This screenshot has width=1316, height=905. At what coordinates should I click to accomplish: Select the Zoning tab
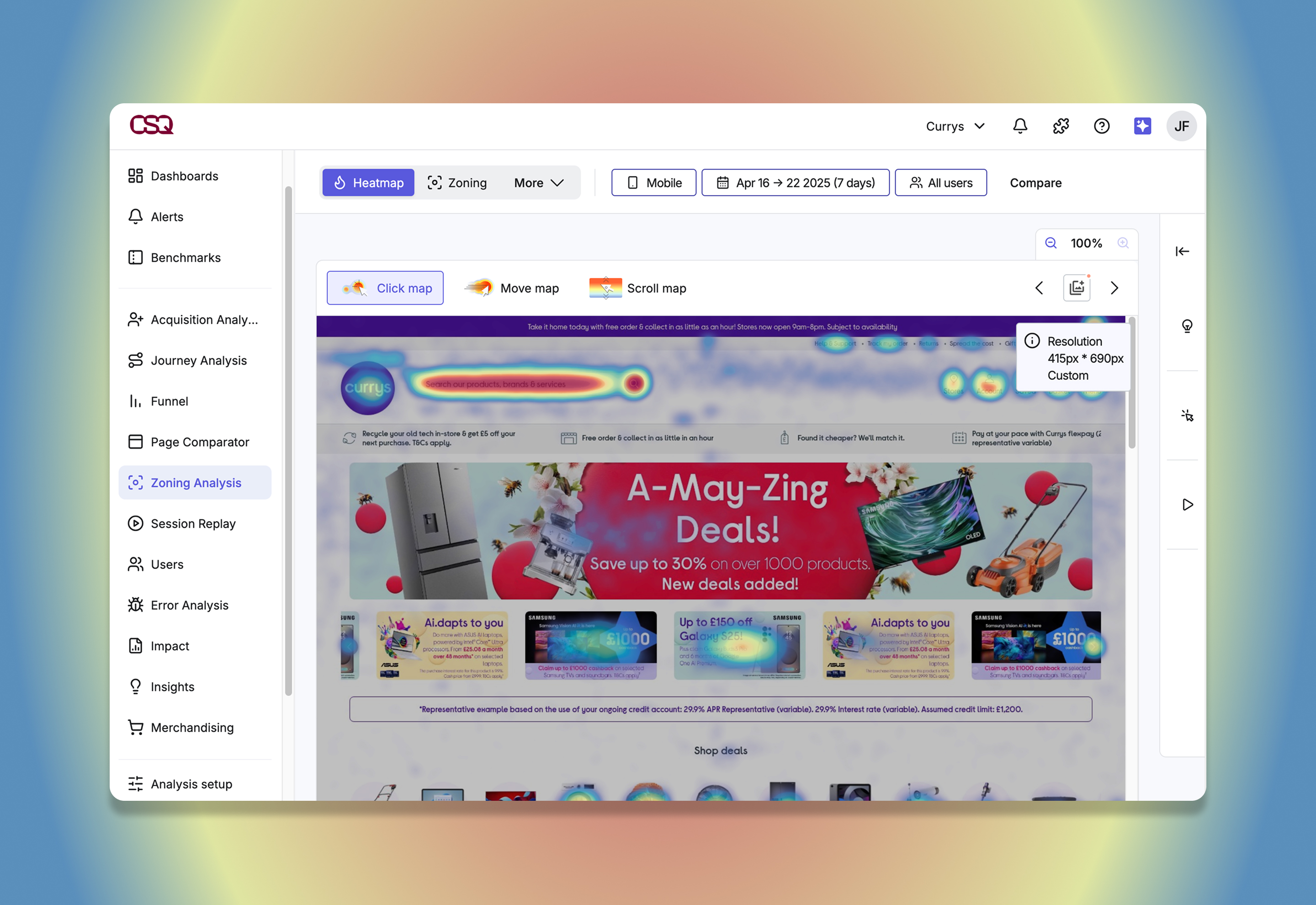457,182
